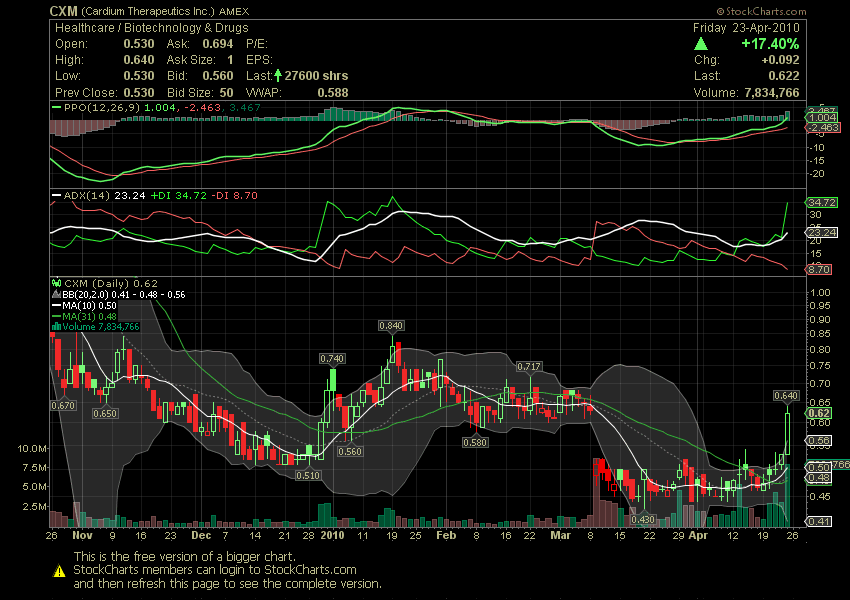This screenshot has width=850, height=600.
Task: Click the 2010 year label on the date axis
Action: (332, 536)
